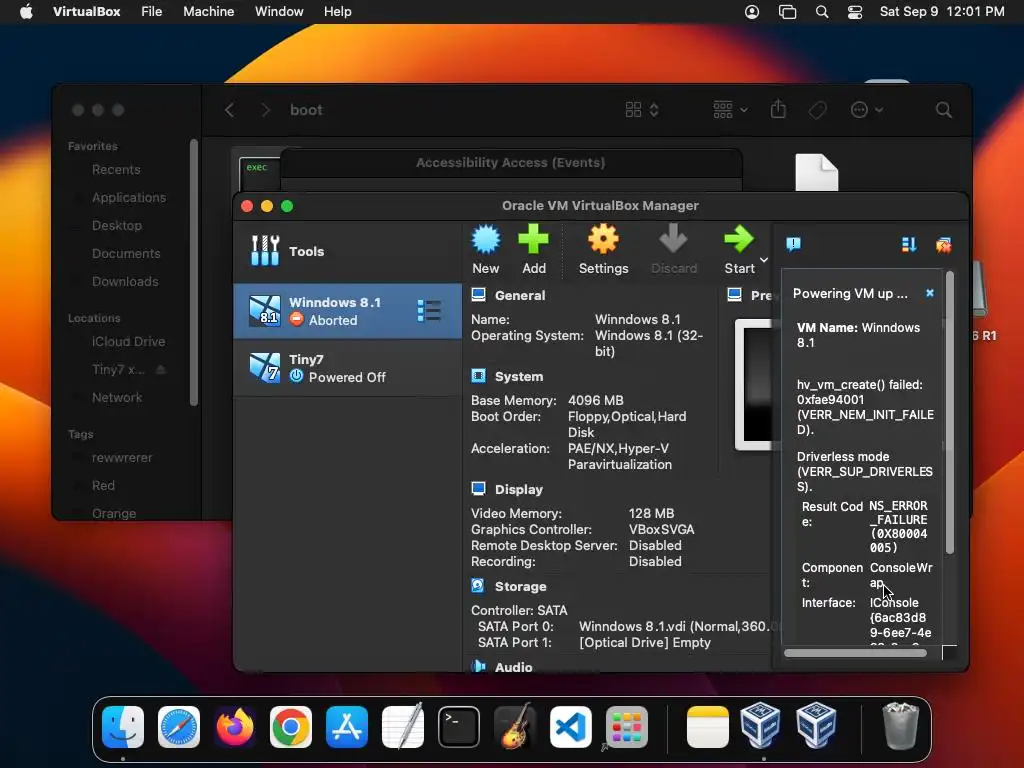Click the screen mirroring icon in menu bar
This screenshot has height=768, width=1024.
[788, 12]
